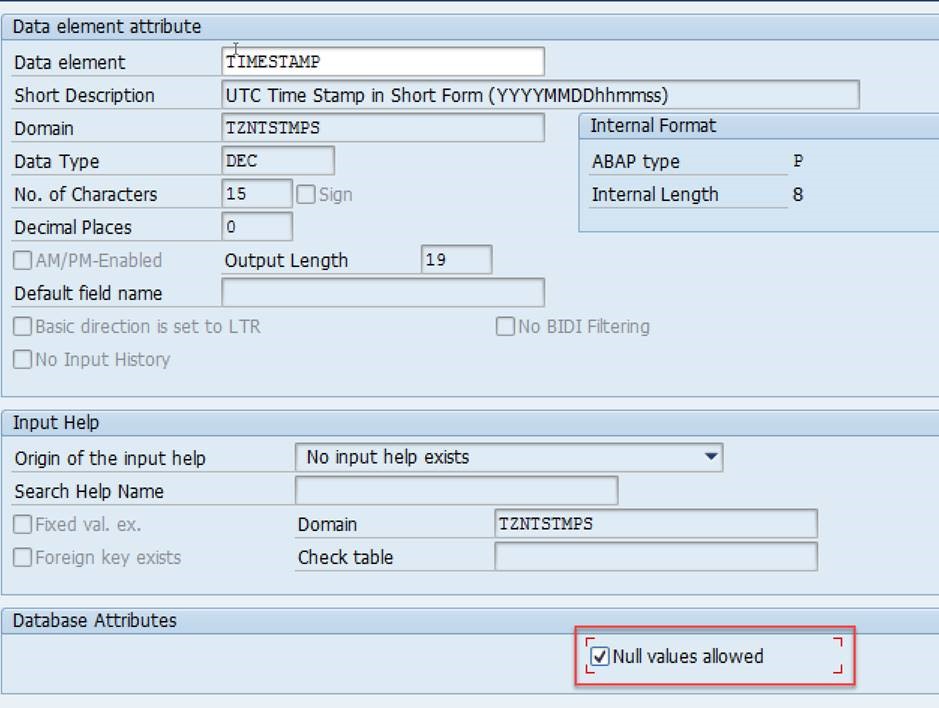
Task: Enable the Sign checkbox
Action: tap(303, 193)
